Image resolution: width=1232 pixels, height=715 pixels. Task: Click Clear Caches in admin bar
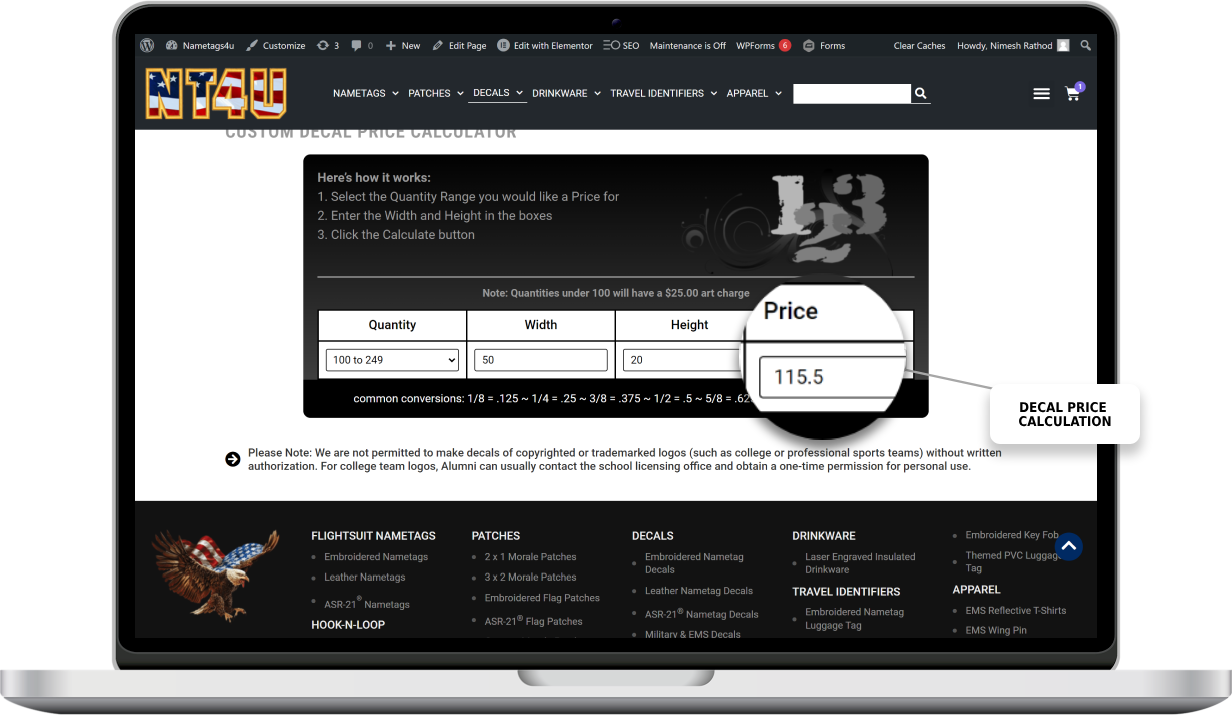pos(919,45)
